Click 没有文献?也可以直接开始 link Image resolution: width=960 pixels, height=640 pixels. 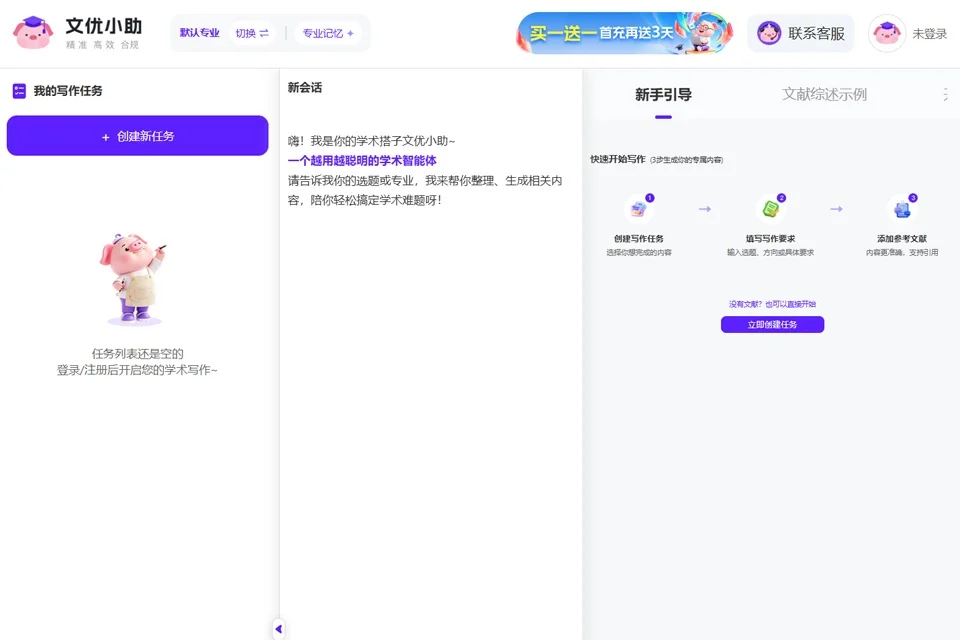pyautogui.click(x=772, y=304)
